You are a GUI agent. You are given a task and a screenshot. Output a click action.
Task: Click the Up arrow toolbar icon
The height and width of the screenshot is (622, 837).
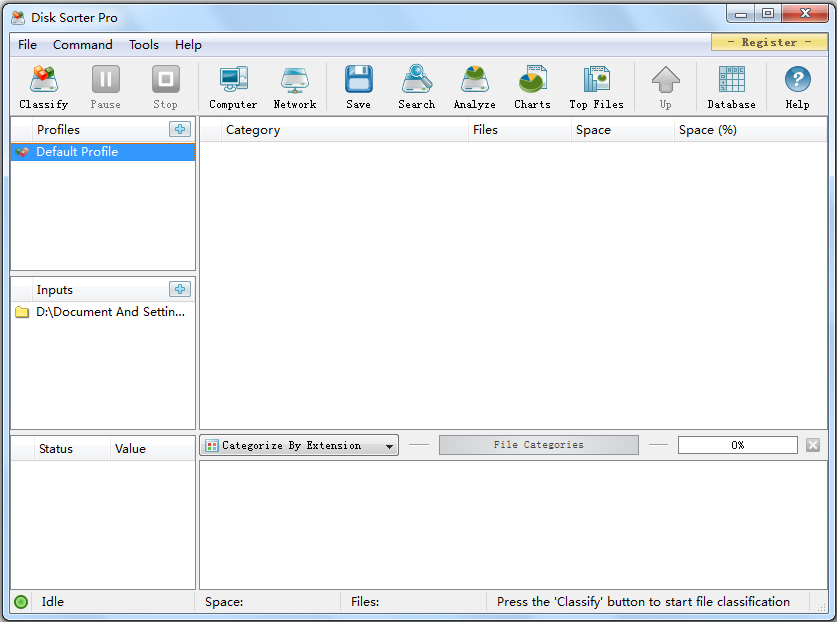click(666, 87)
